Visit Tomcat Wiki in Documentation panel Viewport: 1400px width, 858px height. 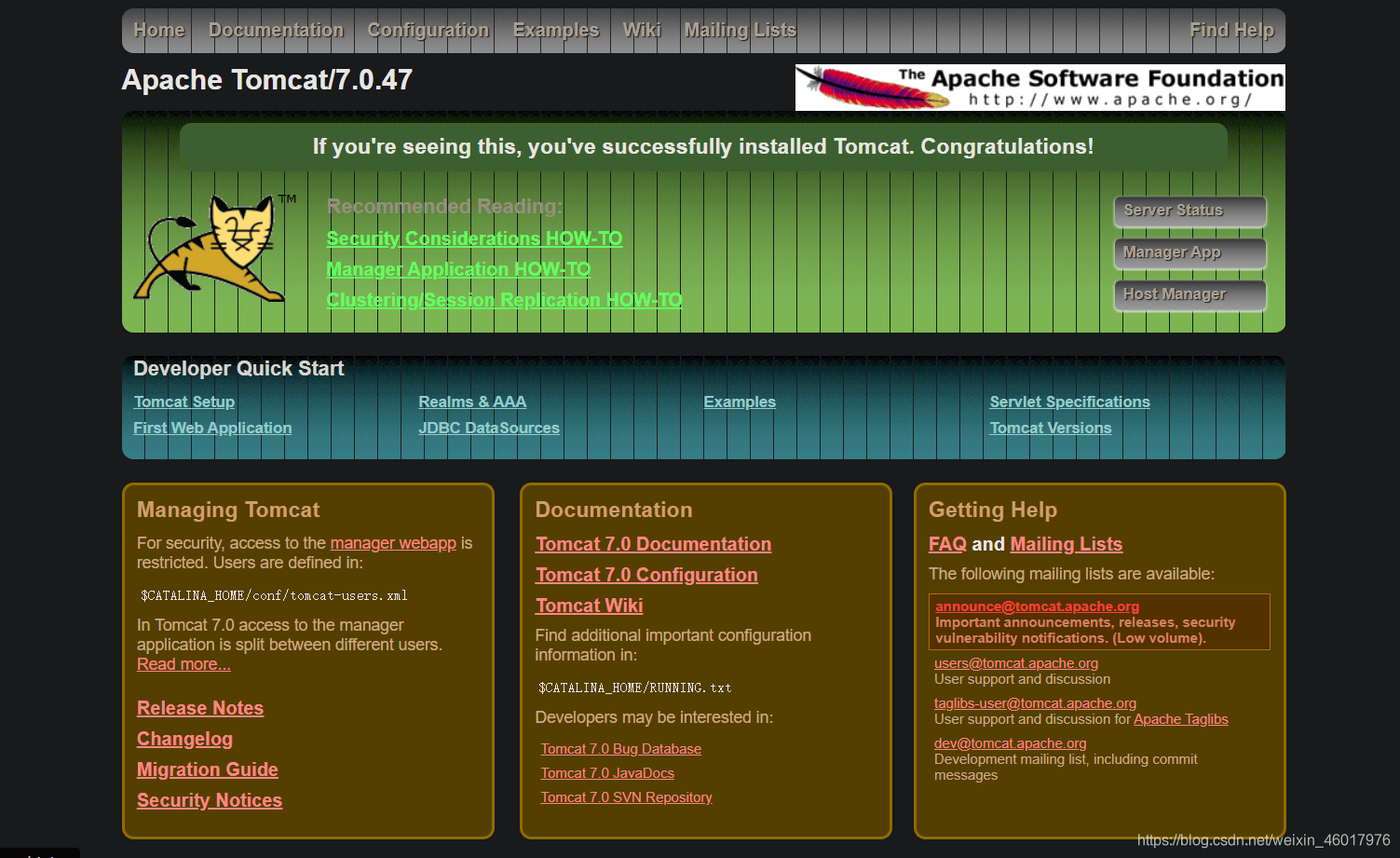click(x=589, y=606)
